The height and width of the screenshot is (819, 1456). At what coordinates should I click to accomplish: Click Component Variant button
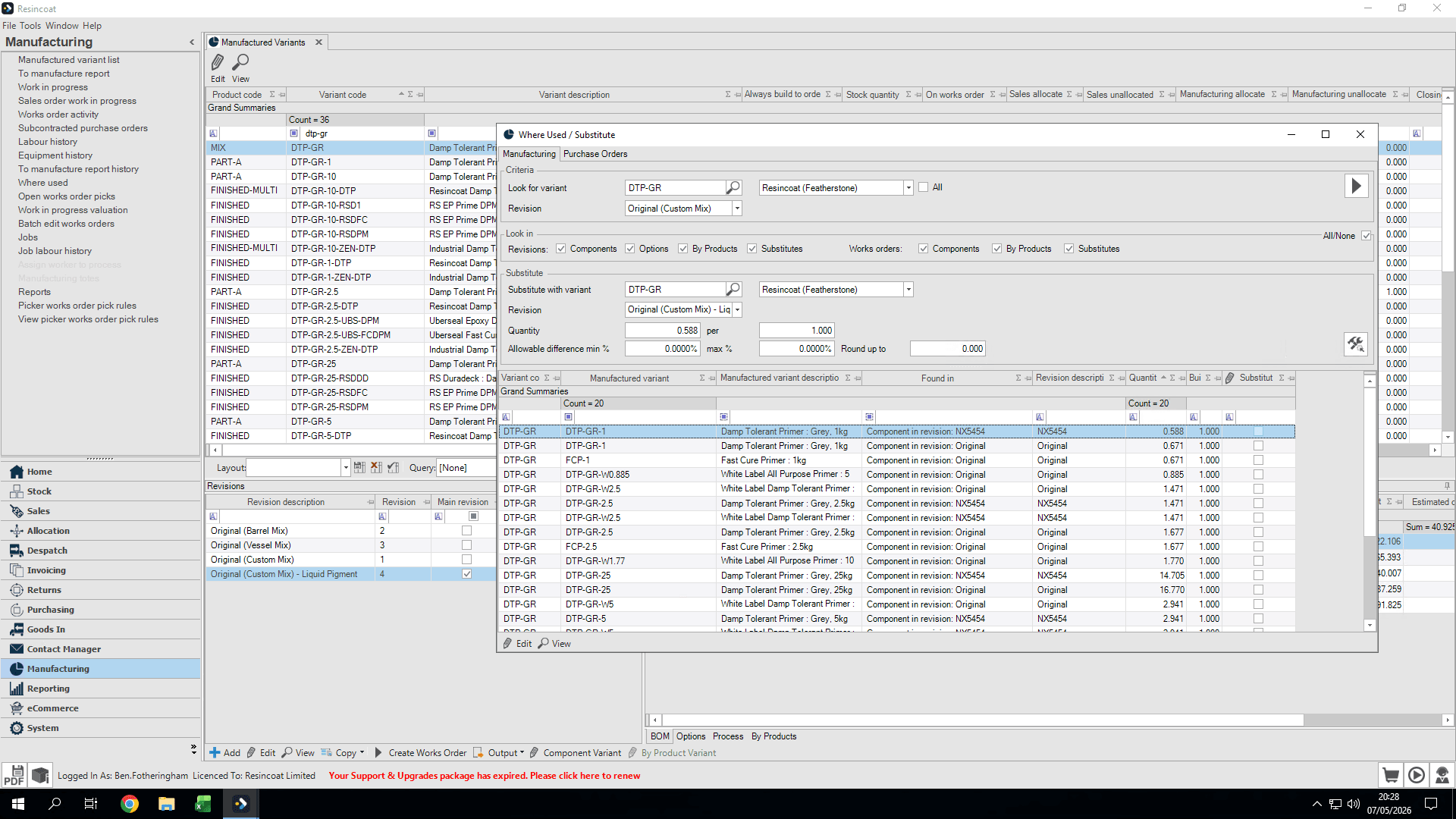576,753
